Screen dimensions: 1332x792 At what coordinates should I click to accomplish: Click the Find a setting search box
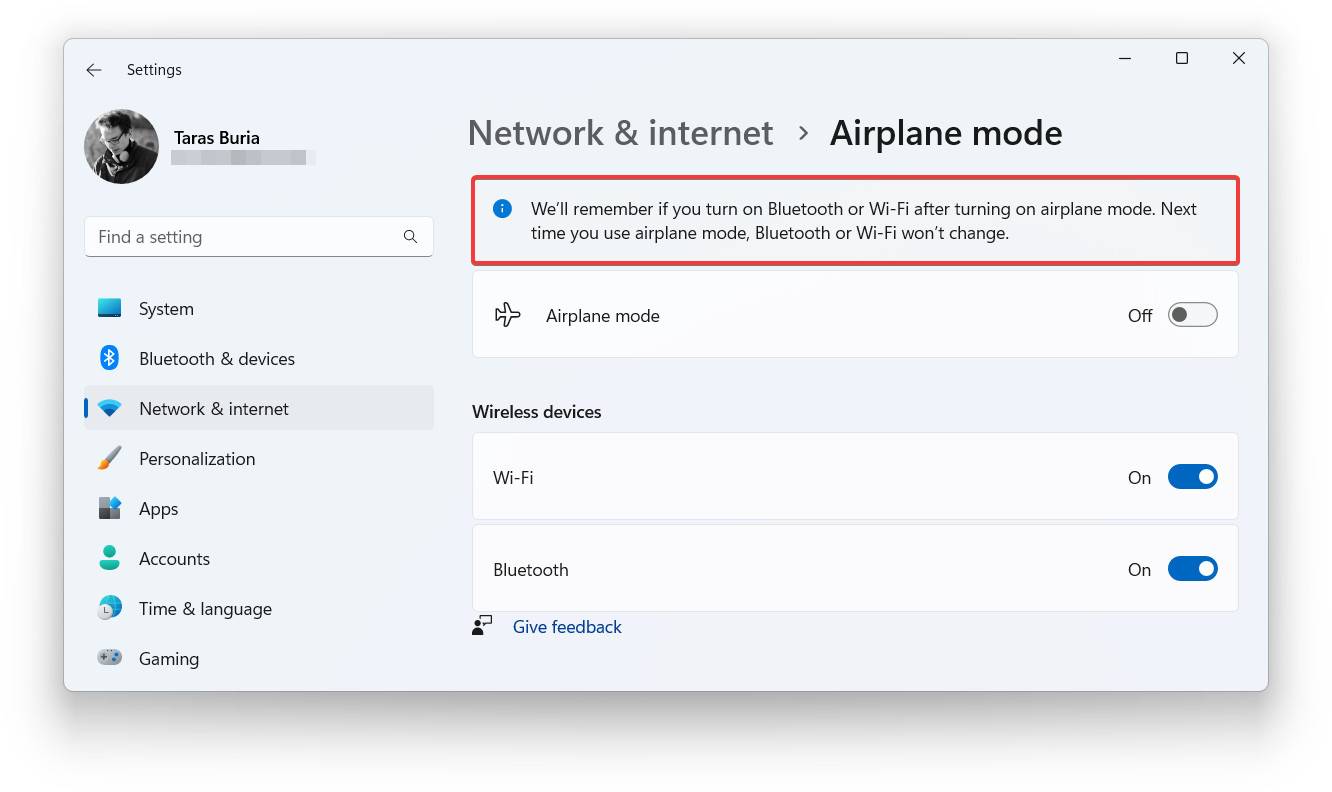coord(259,237)
